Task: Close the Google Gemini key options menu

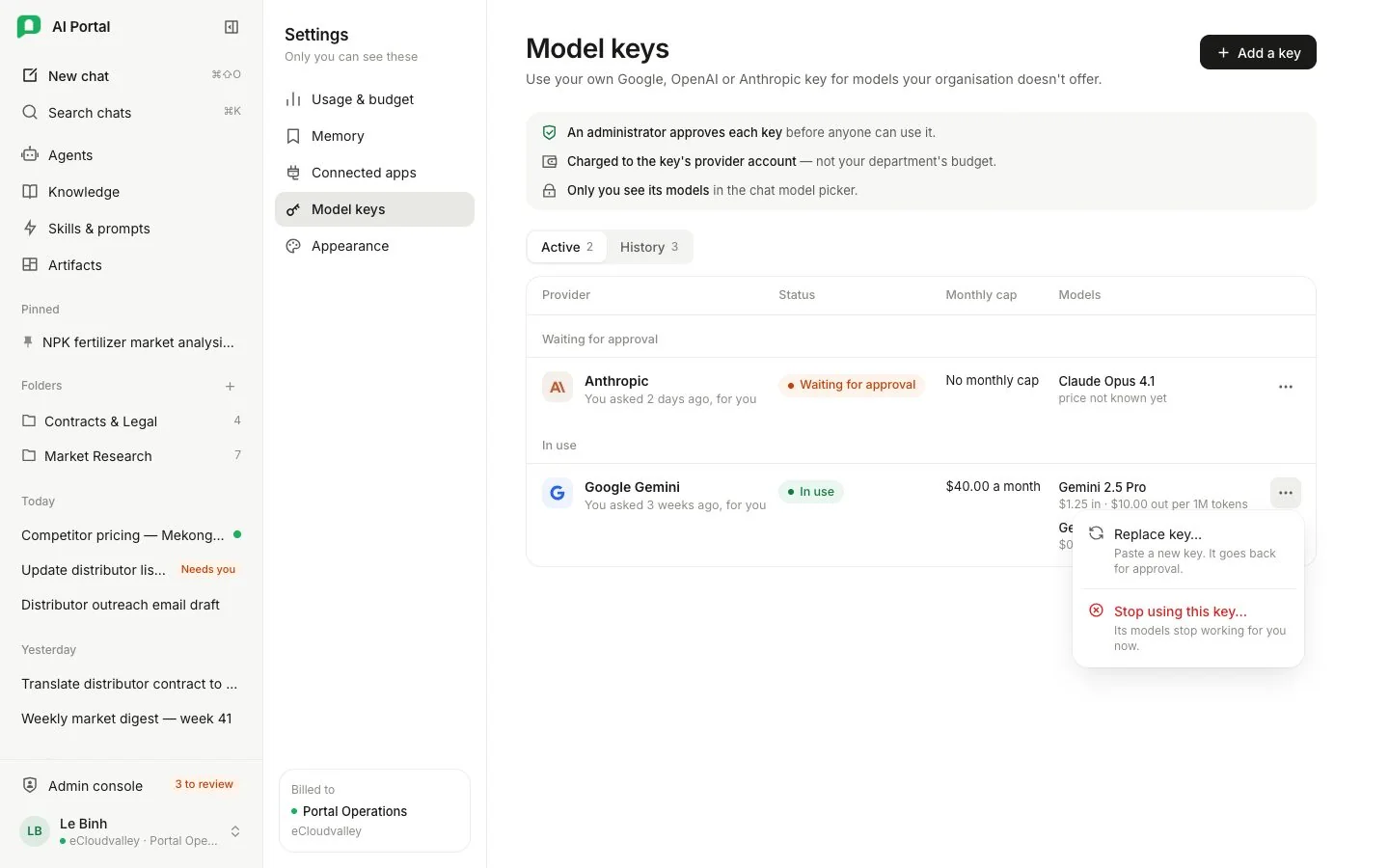Action: pyautogui.click(x=1286, y=493)
